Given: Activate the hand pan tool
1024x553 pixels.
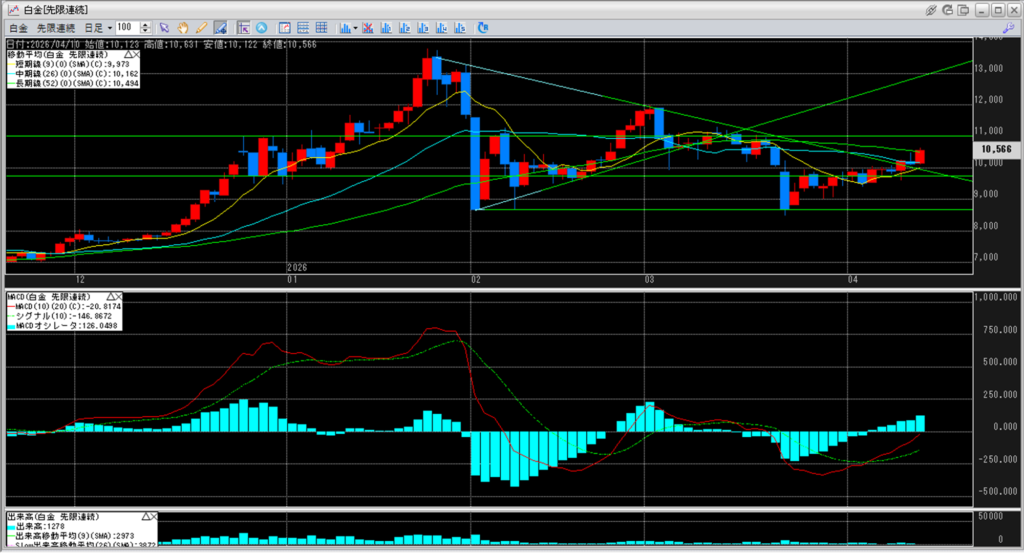Looking at the screenshot, I should (183, 27).
